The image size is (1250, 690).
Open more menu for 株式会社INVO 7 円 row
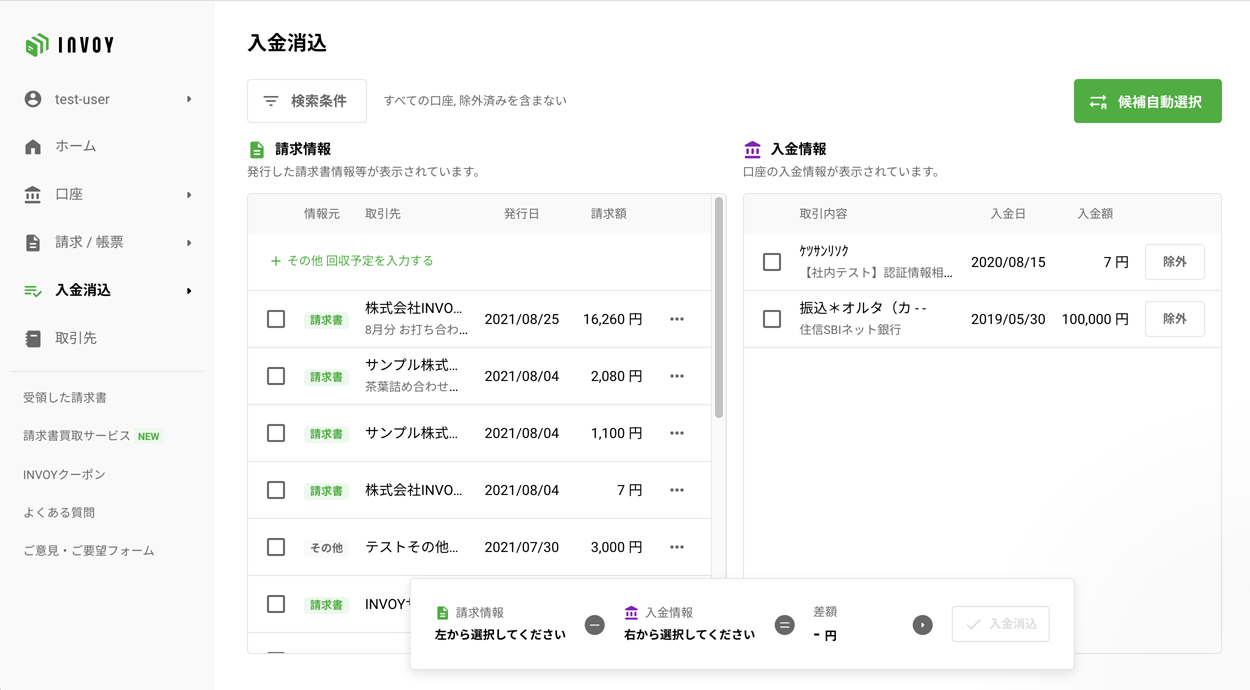pyautogui.click(x=677, y=490)
